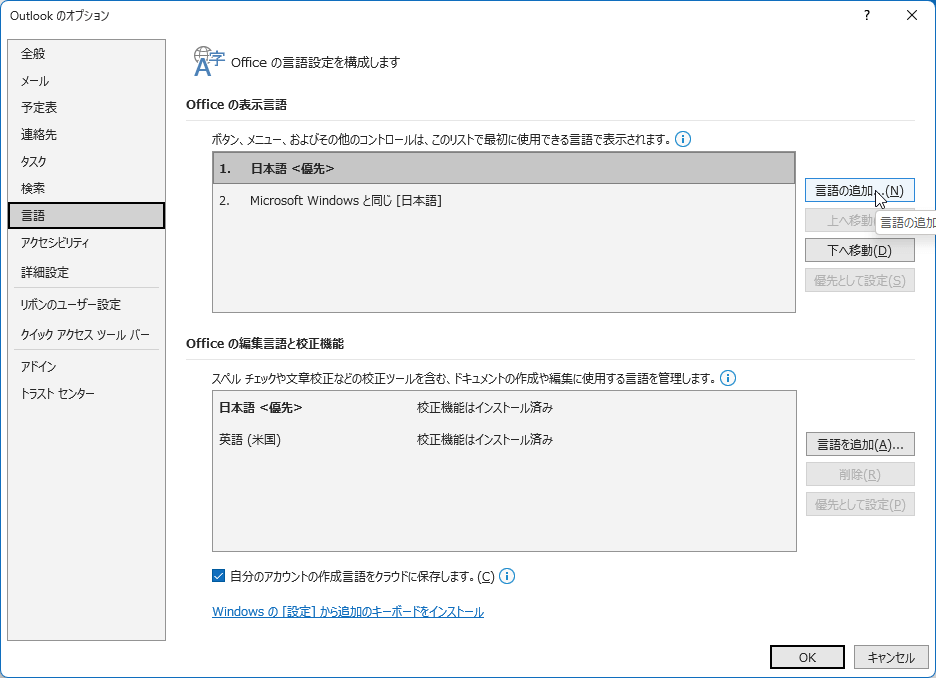Open the 全般 options category
Viewport: 936px width, 678px height.
pyautogui.click(x=87, y=54)
